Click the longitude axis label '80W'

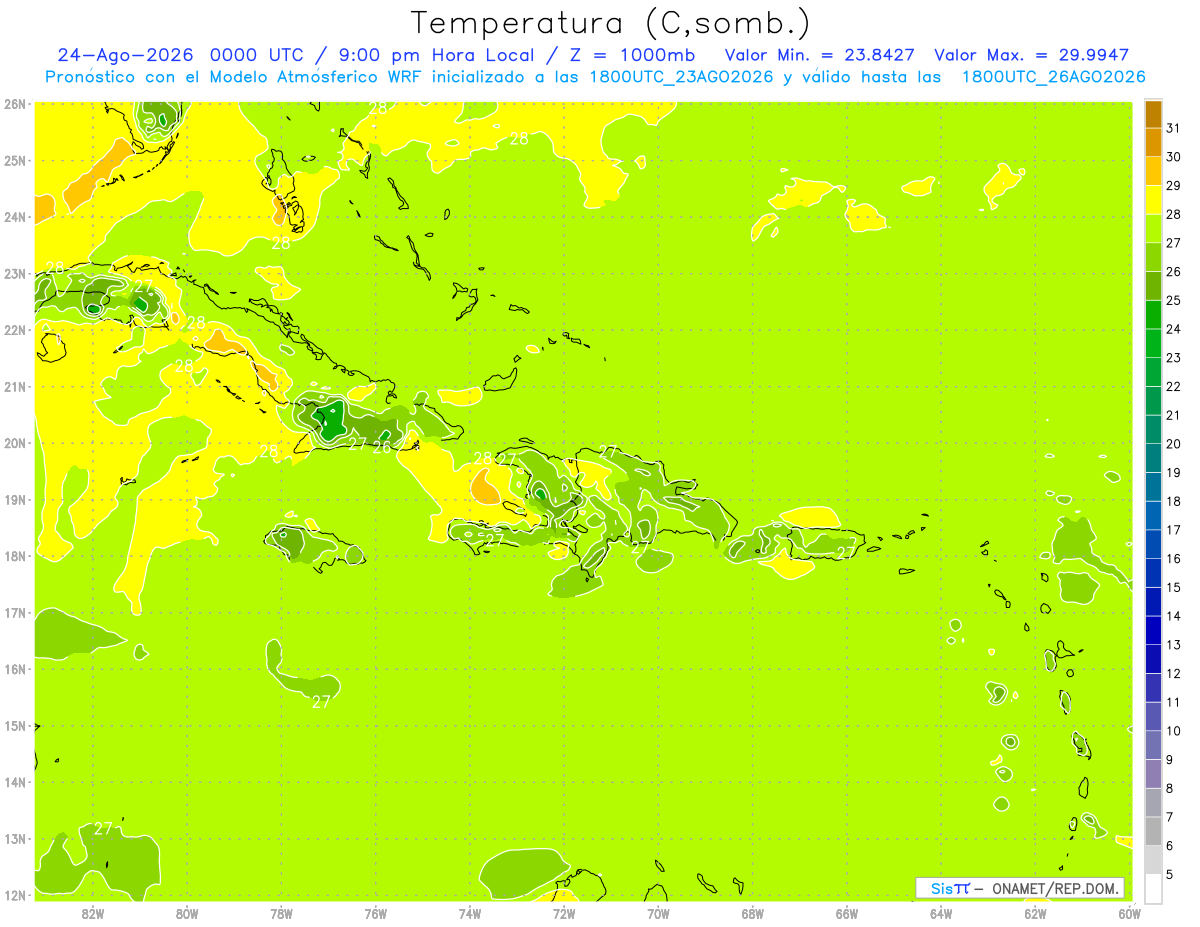tap(187, 913)
